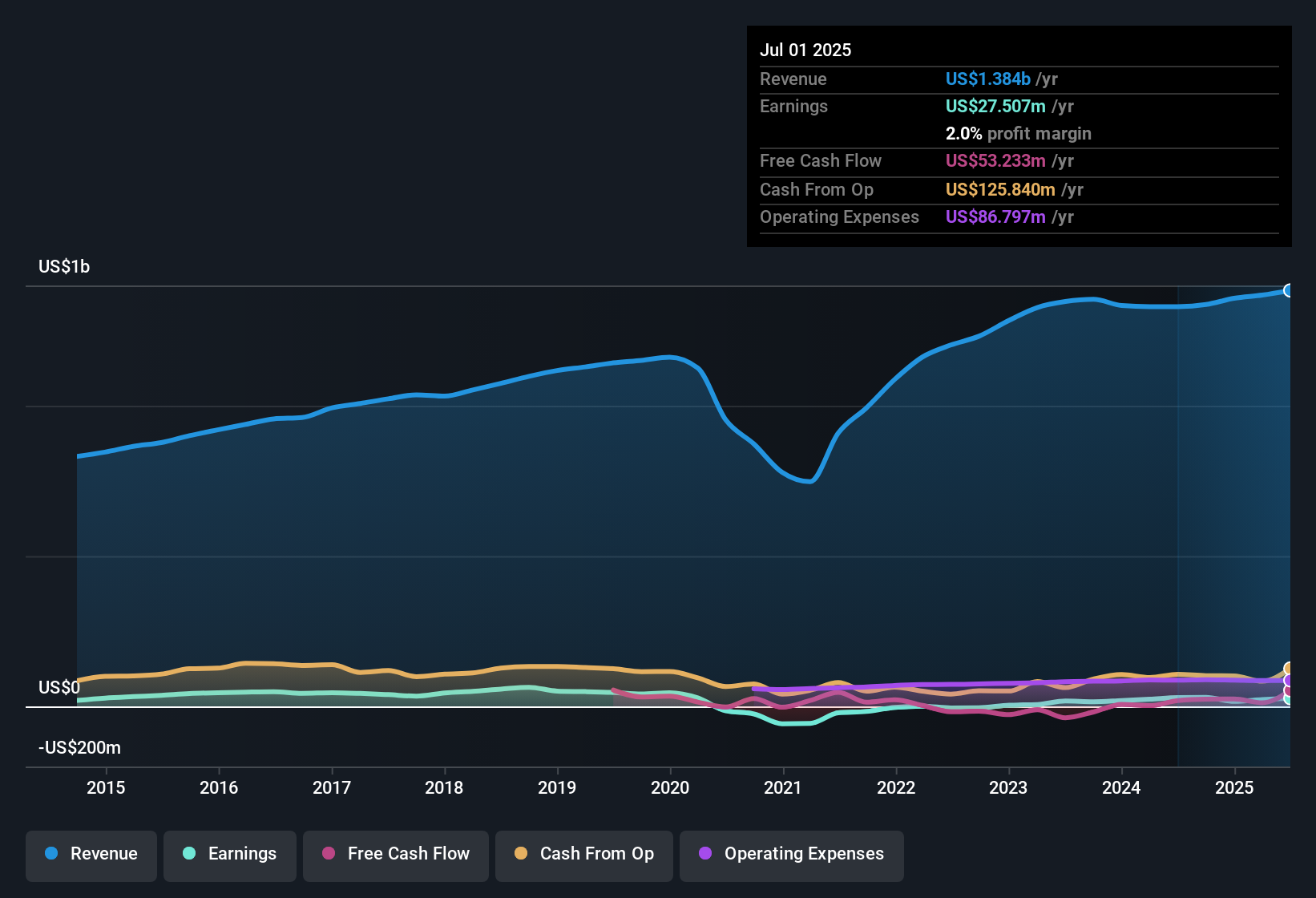Click the orange Cash From Op endpoint marker
1316x898 pixels.
coord(1289,669)
